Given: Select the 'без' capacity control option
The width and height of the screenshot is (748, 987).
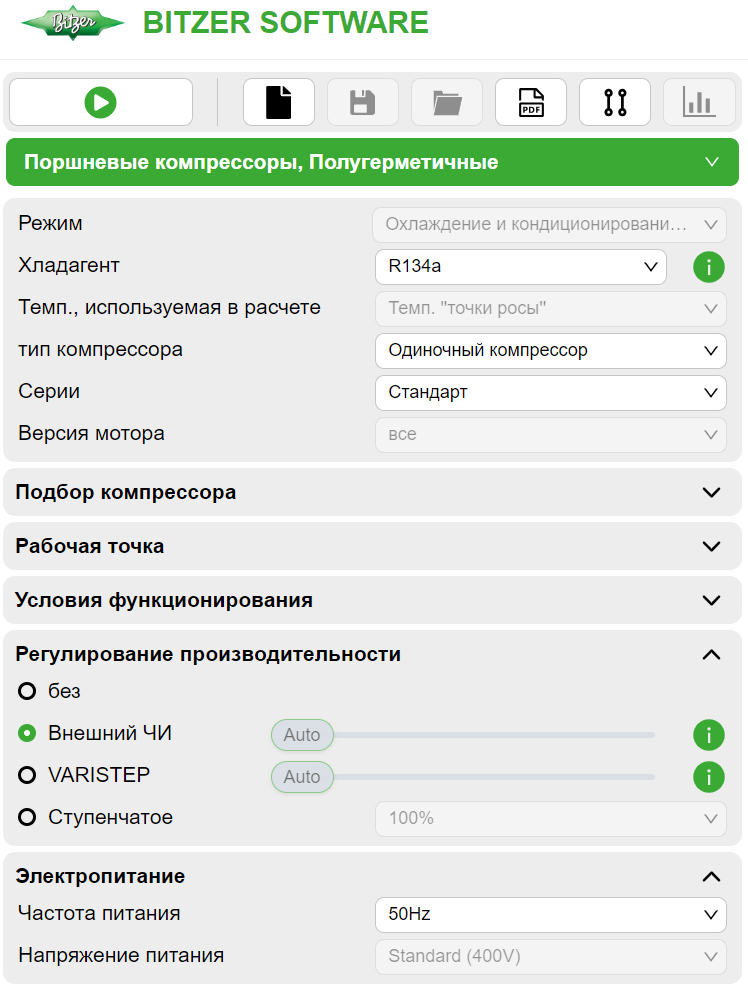Looking at the screenshot, I should tap(27, 691).
